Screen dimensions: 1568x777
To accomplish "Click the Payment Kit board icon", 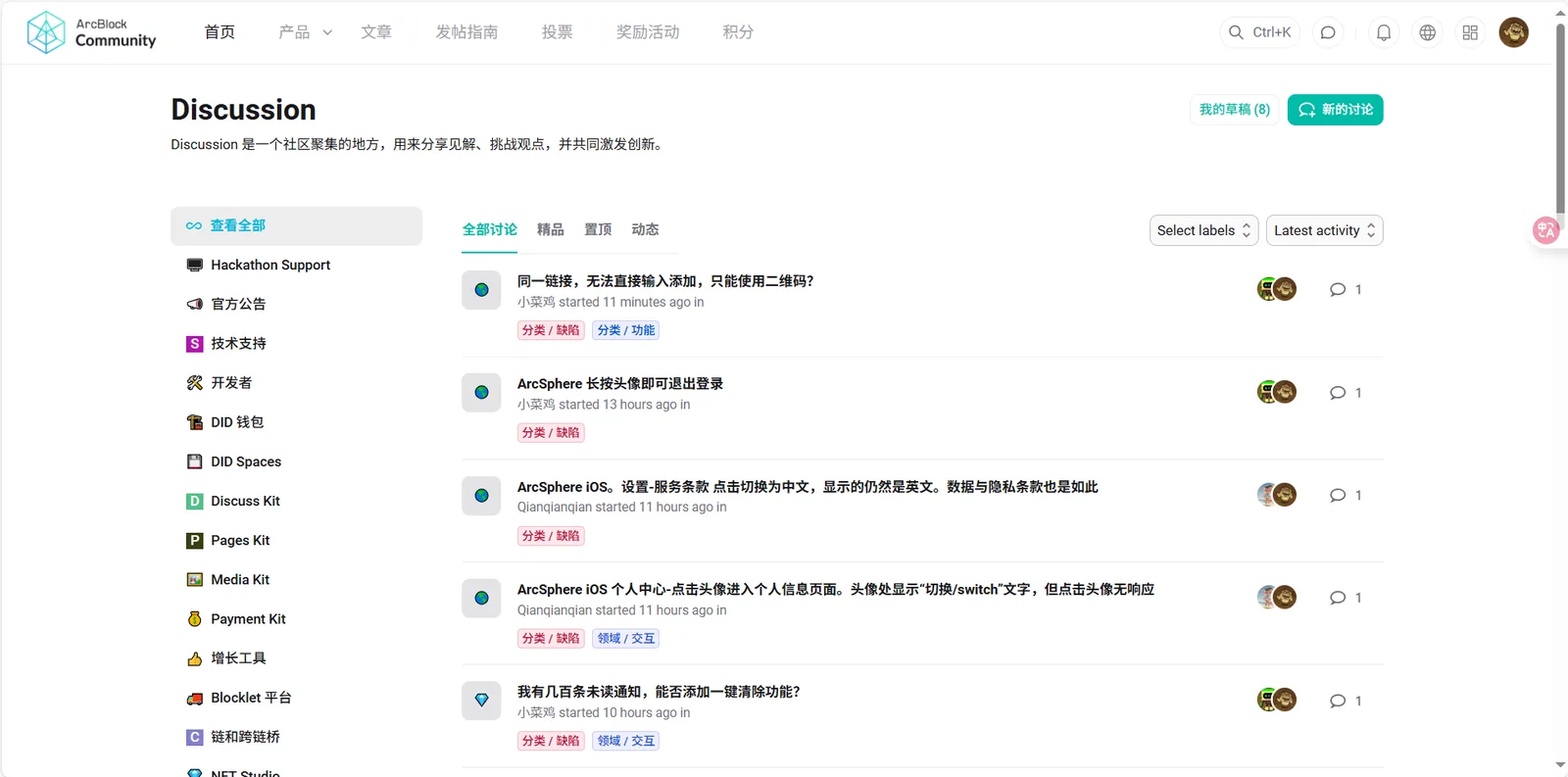I will pos(194,619).
